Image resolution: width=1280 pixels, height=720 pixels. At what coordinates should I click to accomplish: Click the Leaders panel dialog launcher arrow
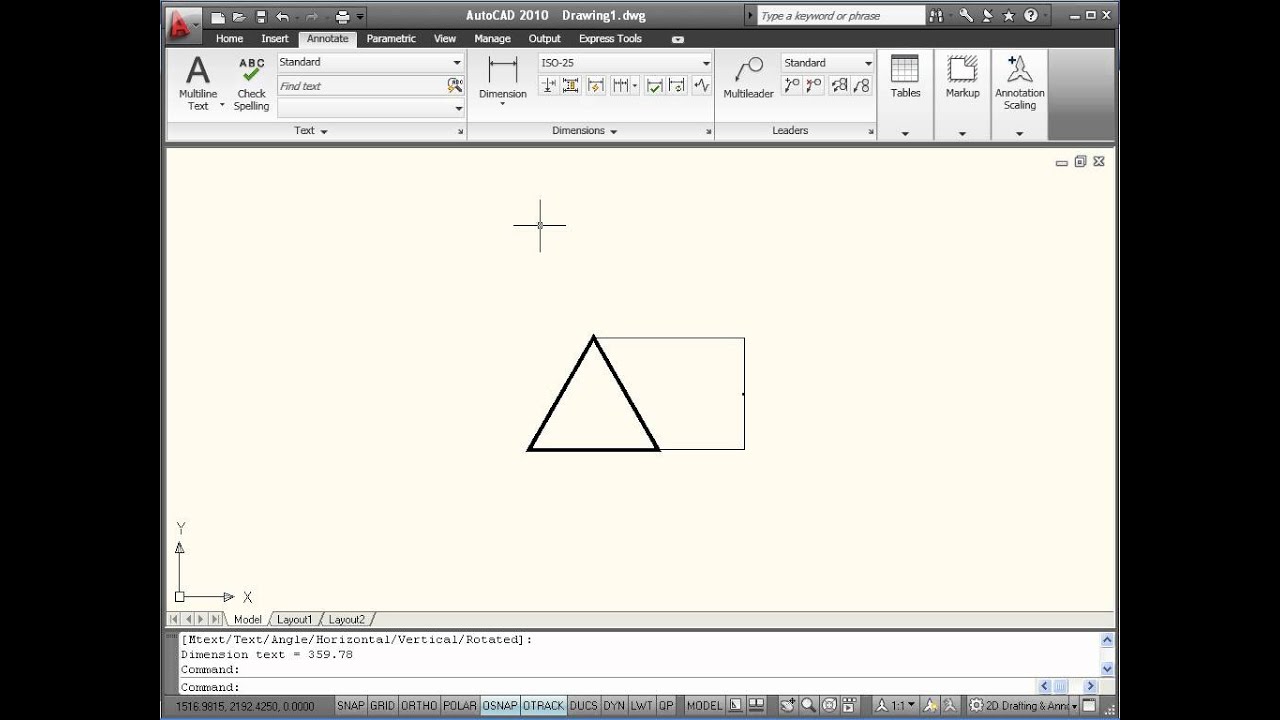(871, 132)
